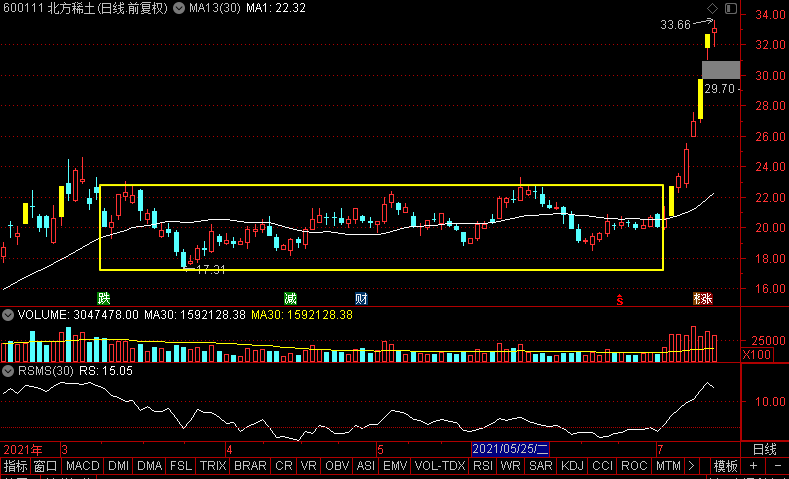Click the 17.31 low price label
This screenshot has height=479, width=789.
(210, 270)
